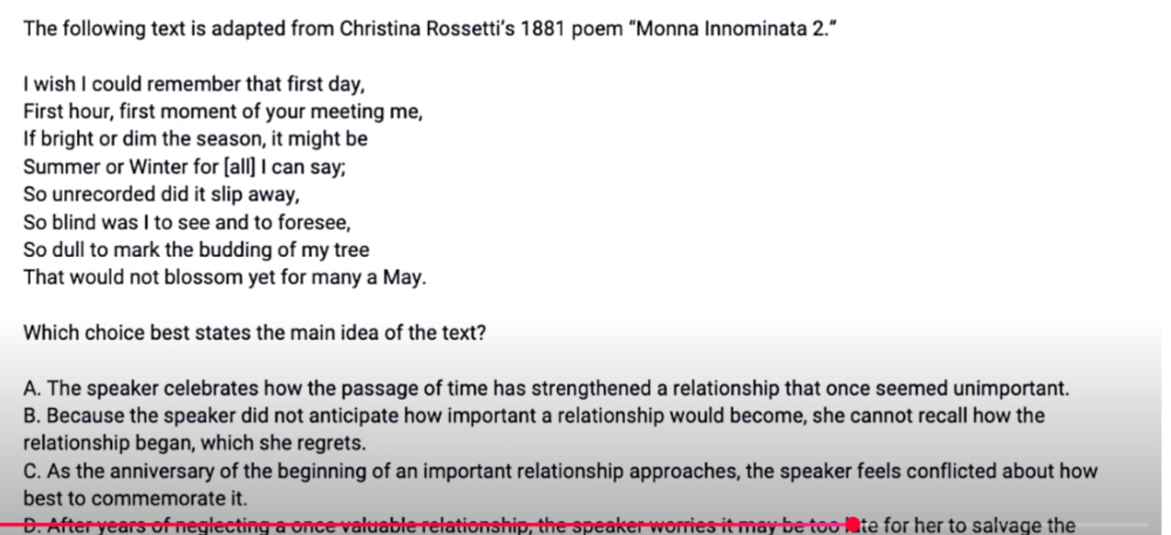Viewport: 1171px width, 535px height.
Task: Select answer choice C about the anniversary
Action: pos(560,484)
